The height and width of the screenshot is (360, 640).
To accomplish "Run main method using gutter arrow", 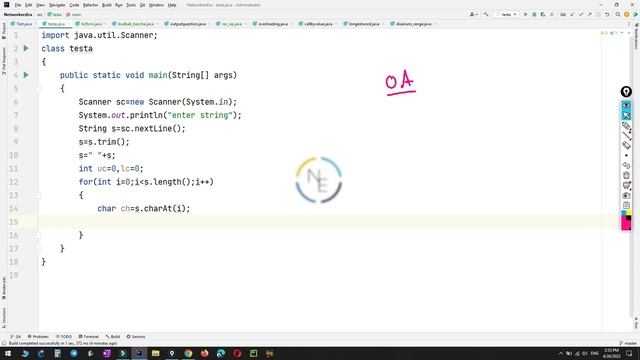I will [26, 75].
